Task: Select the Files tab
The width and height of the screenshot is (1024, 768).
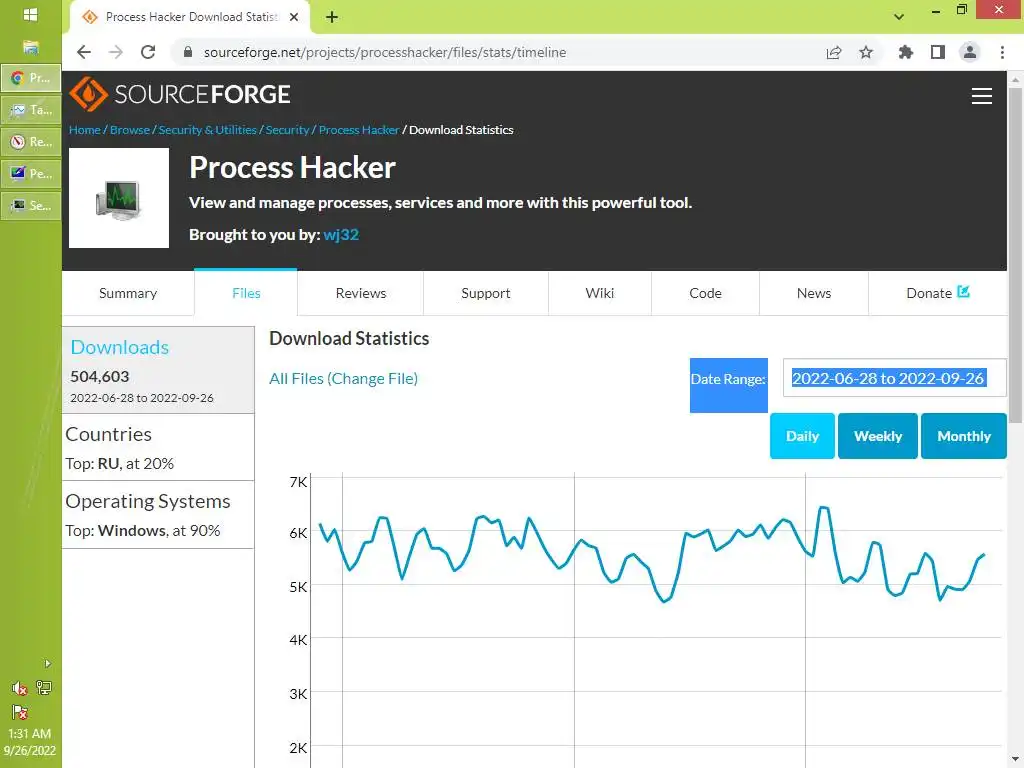Action: point(246,293)
